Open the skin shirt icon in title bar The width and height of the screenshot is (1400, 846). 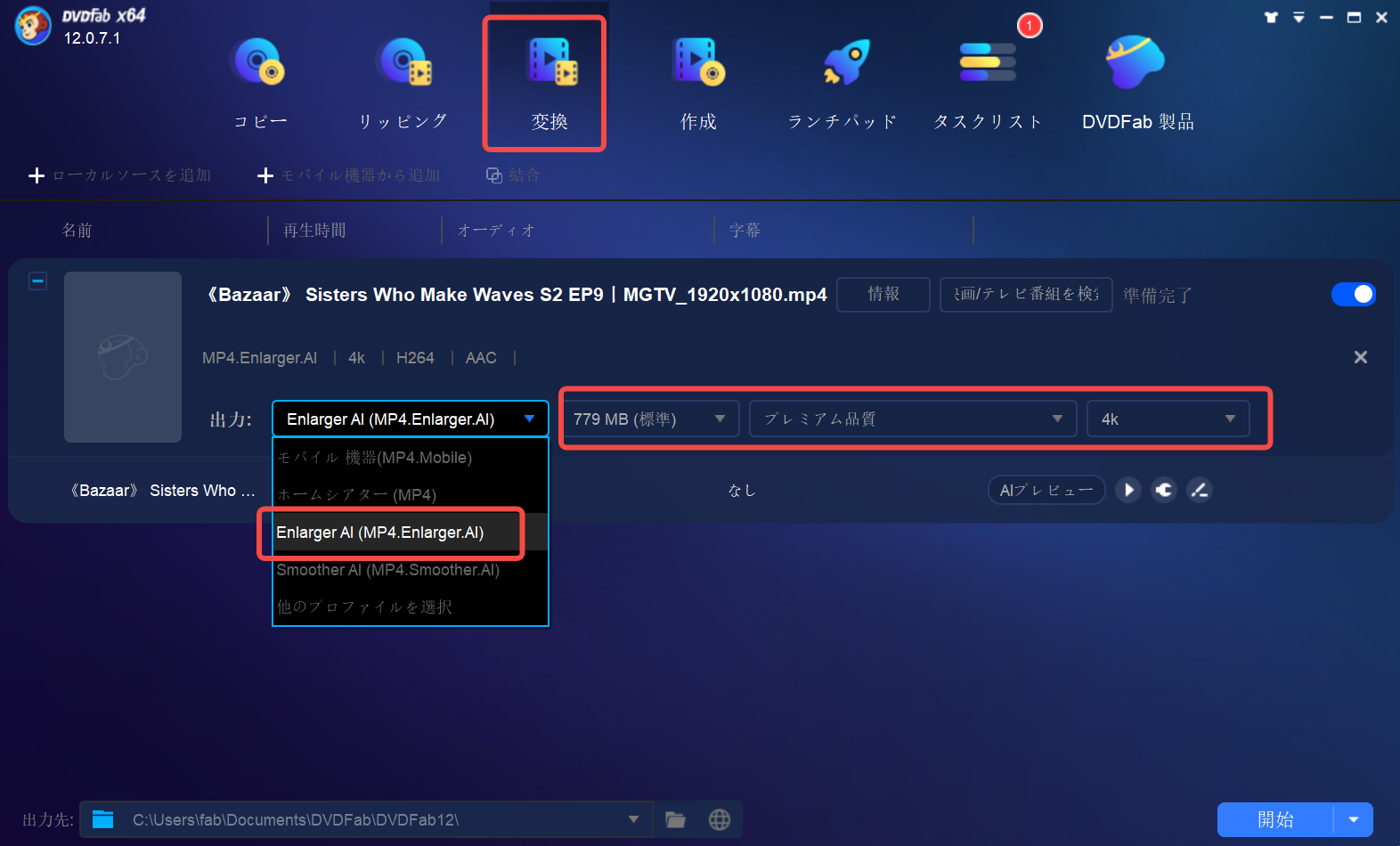coord(1271,17)
